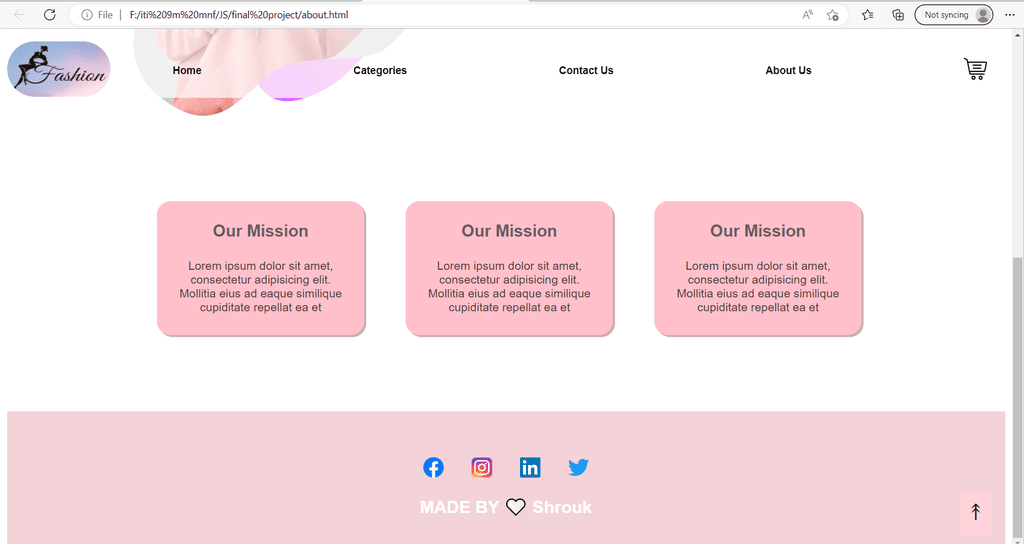Click the page vertical scrollbar thumb

coord(1017,398)
